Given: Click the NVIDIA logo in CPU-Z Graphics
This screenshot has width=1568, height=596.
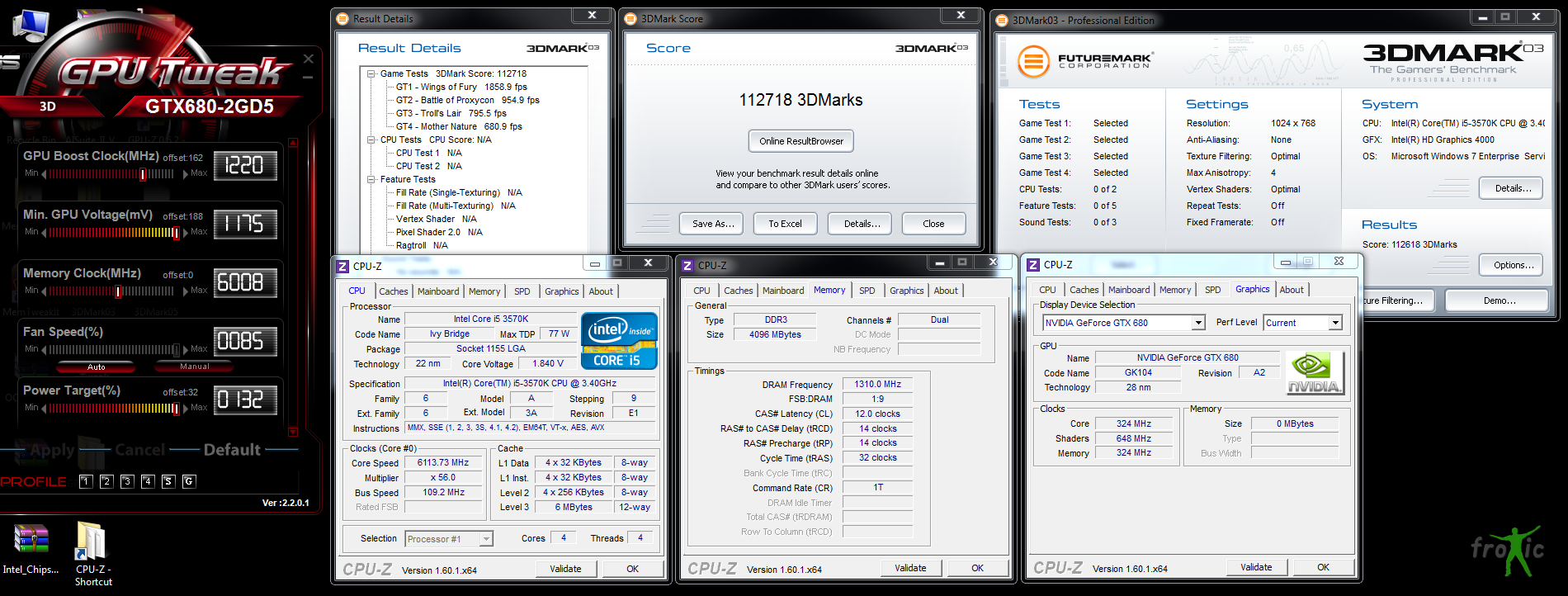Looking at the screenshot, I should click(x=1315, y=373).
